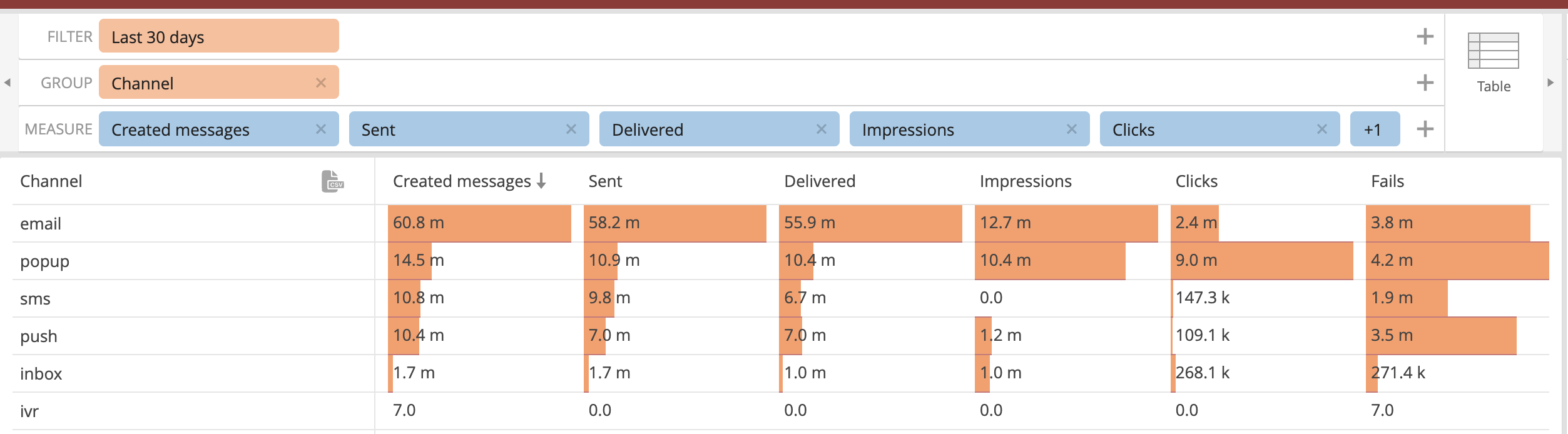Remove the Created messages measure
1568x434 pixels.
[x=321, y=129]
